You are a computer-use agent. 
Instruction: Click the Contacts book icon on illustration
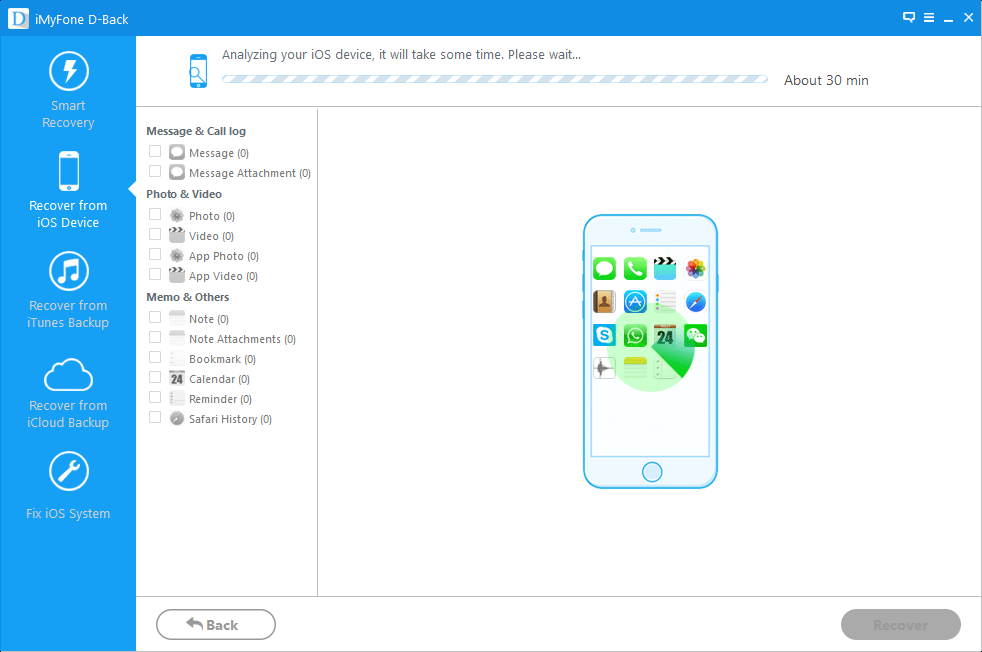[604, 302]
